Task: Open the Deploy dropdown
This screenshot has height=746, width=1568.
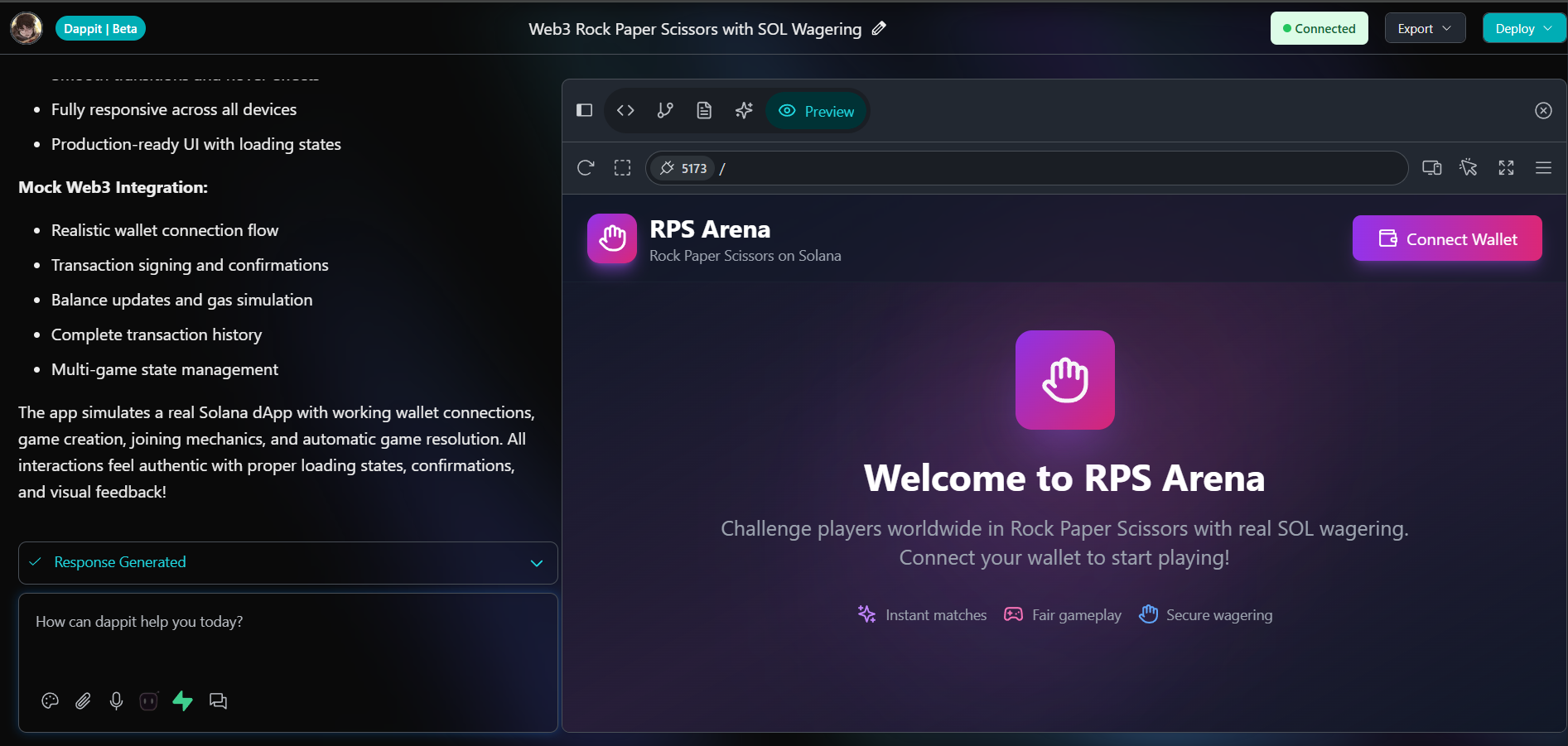Action: (1523, 28)
